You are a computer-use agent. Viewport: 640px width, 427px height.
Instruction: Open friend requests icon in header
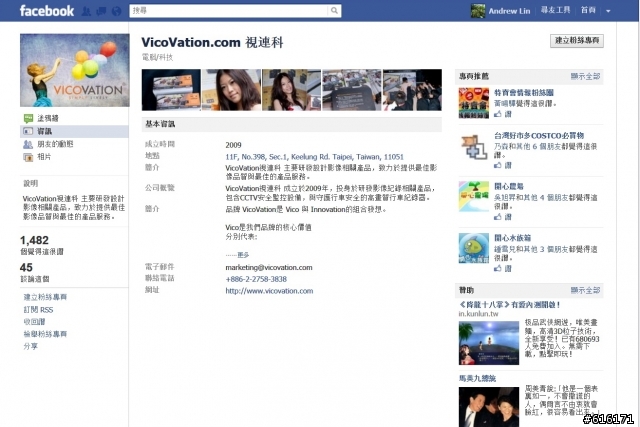(86, 11)
